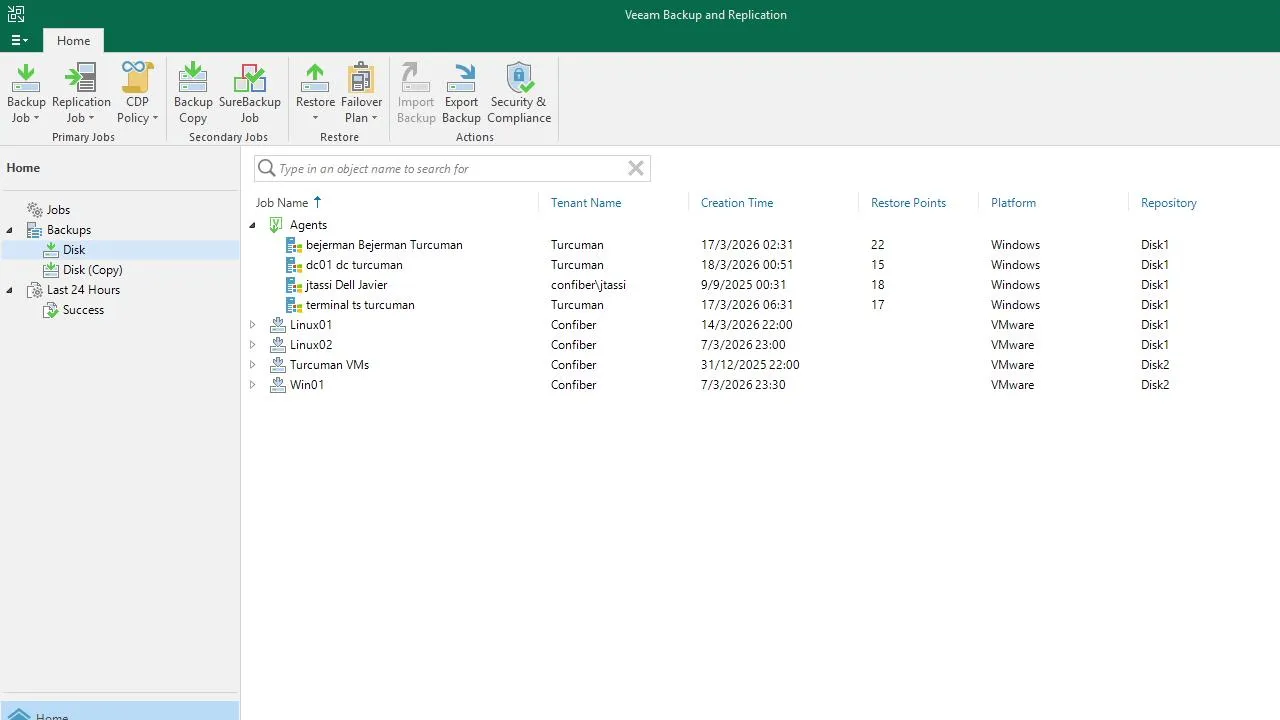Sort by Creation Time column
Screen dimensions: 1280x720
click(x=737, y=203)
